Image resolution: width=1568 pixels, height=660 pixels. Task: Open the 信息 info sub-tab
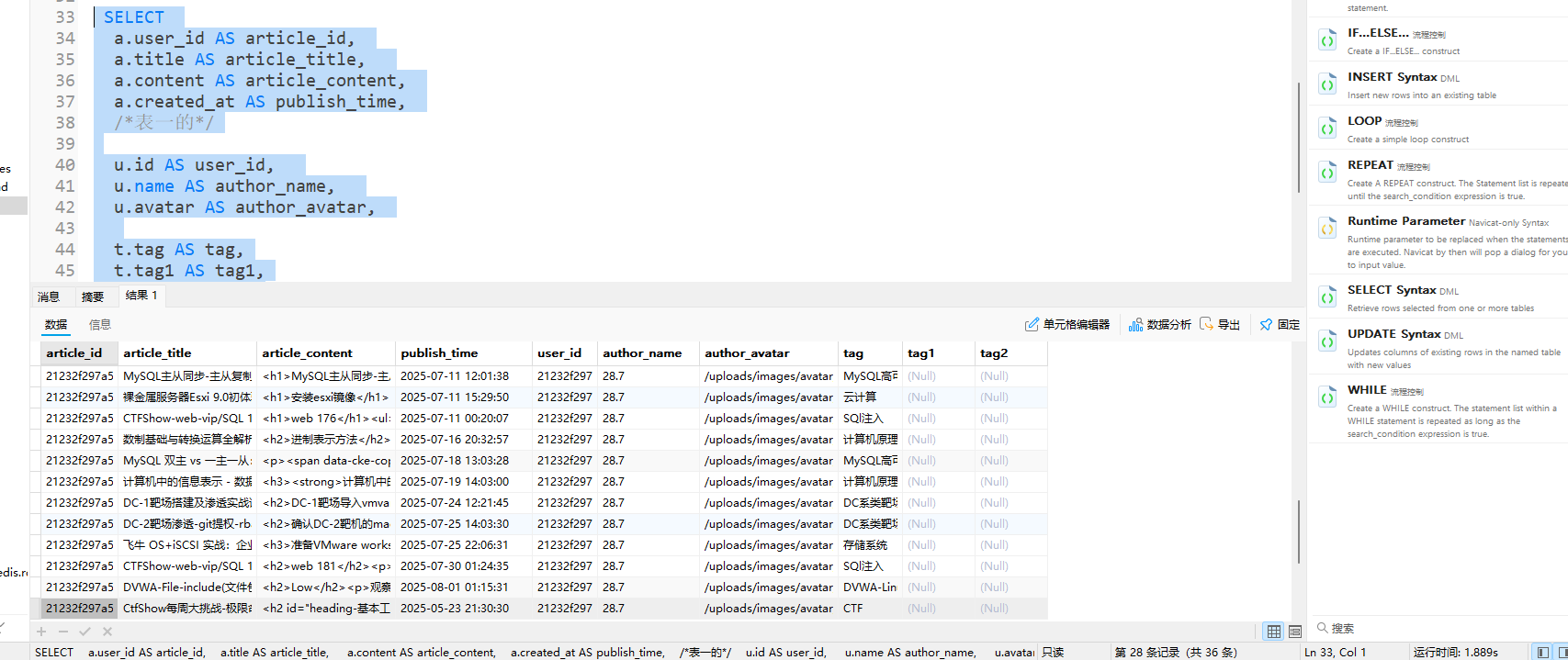coord(100,325)
